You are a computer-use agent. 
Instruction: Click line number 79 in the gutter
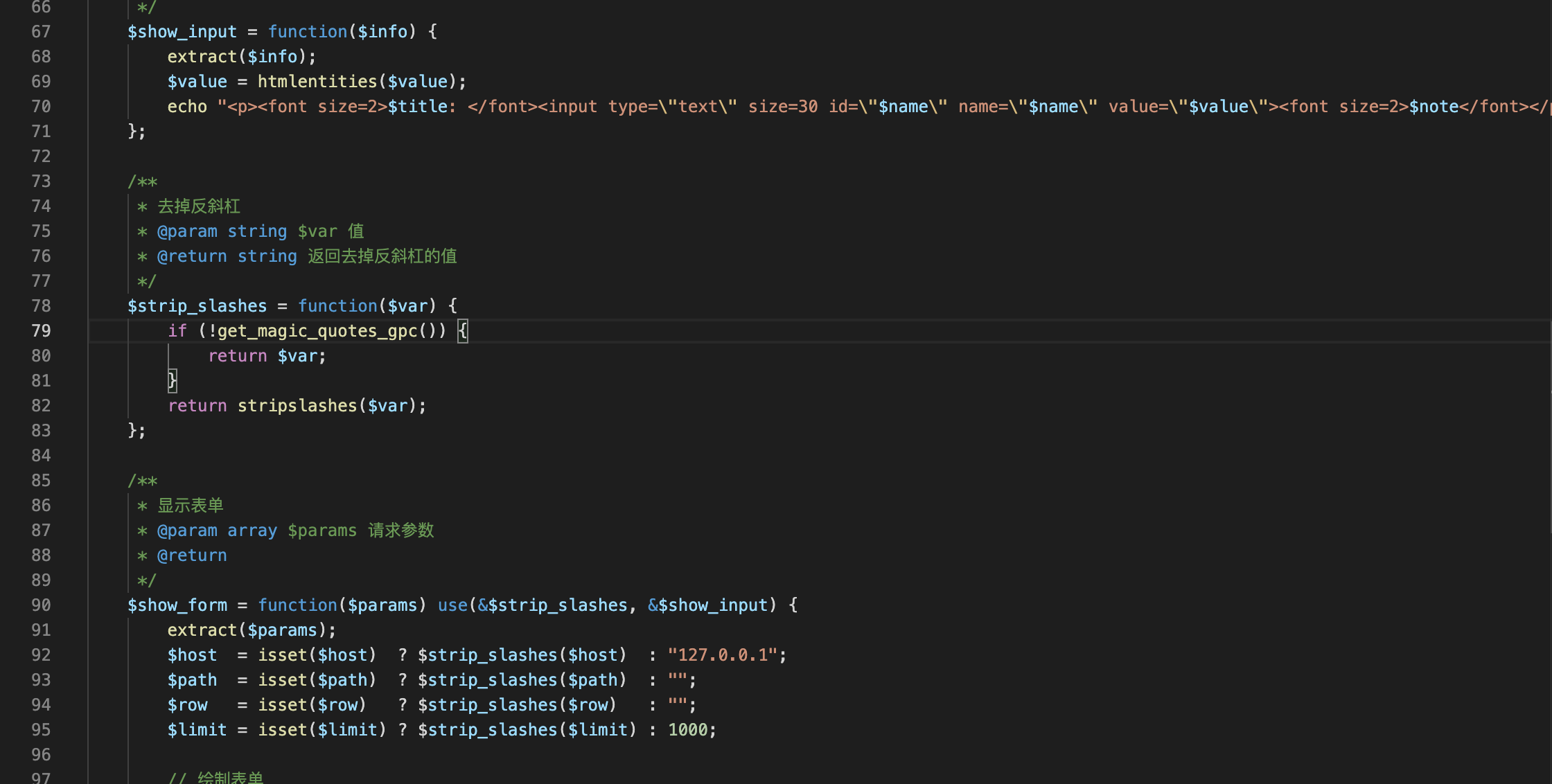41,331
